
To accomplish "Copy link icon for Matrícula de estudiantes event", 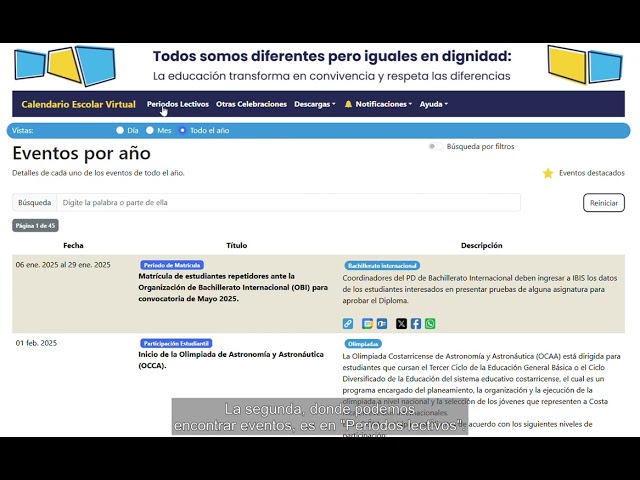I will point(348,324).
